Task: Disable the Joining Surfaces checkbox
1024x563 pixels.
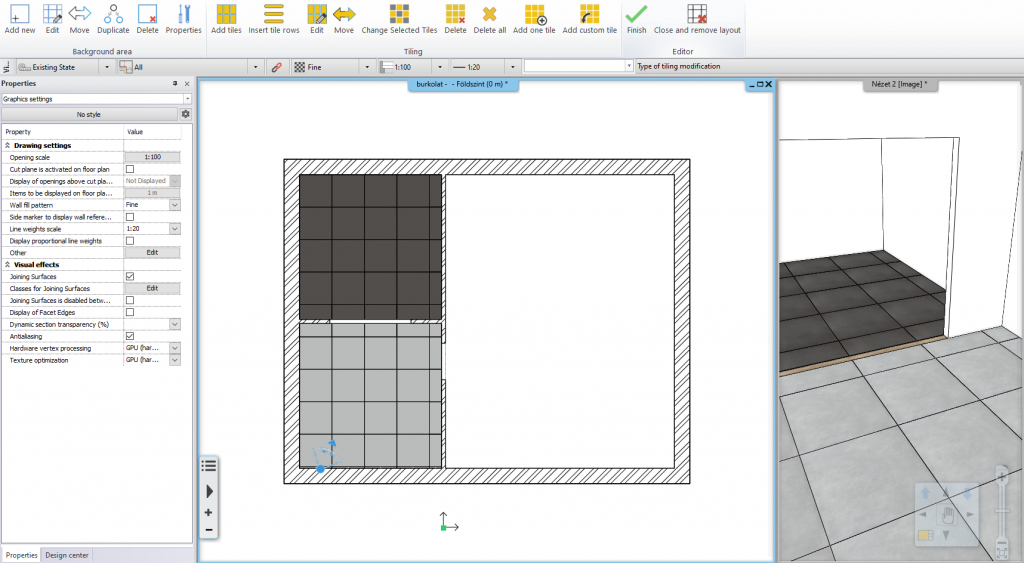Action: 130,276
